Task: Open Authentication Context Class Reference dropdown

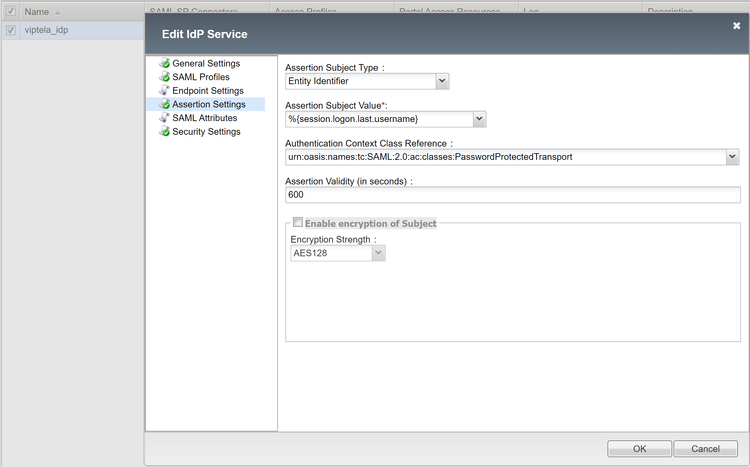Action: pos(732,157)
